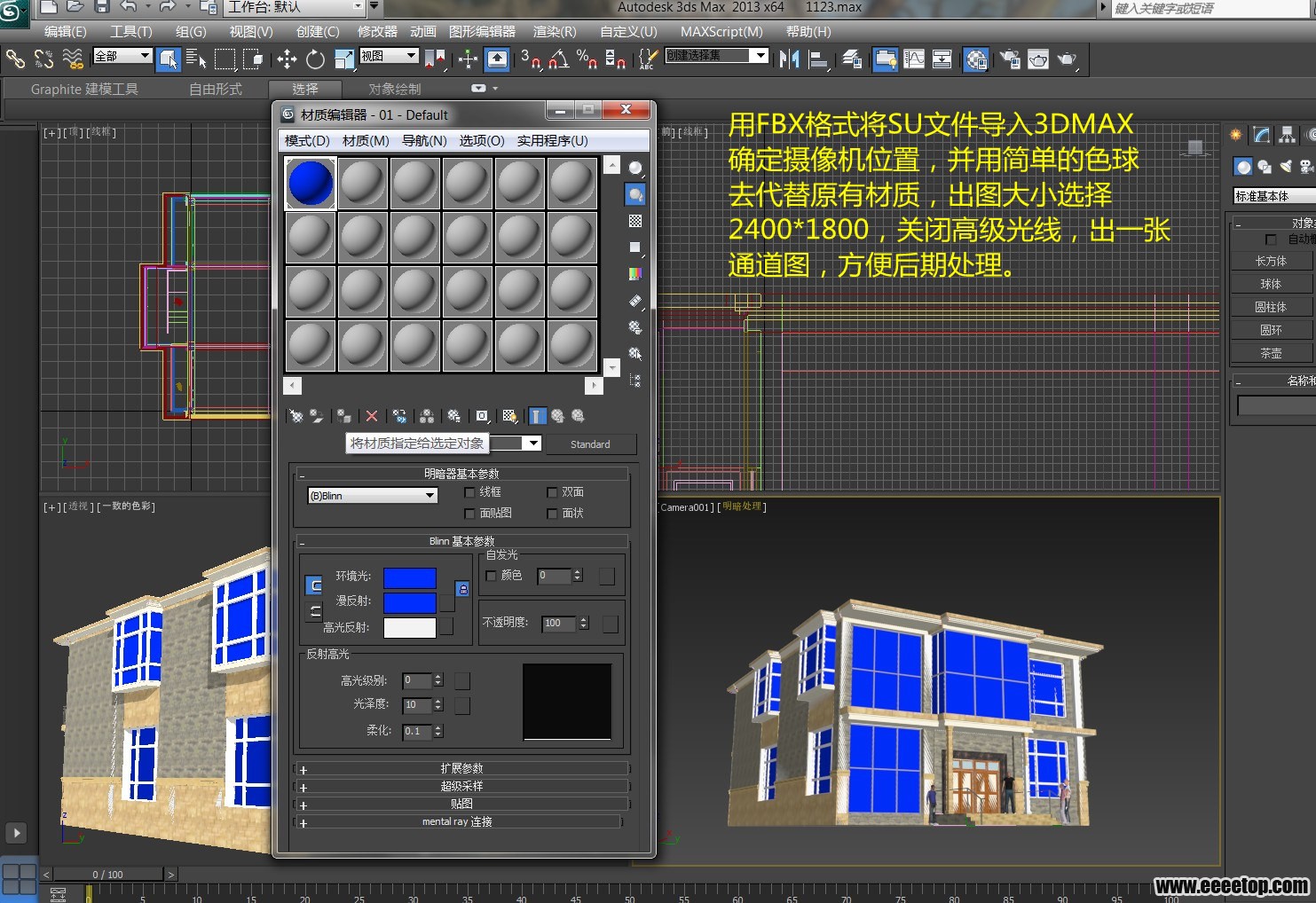Open the 标准基本体 dropdown

click(1274, 196)
